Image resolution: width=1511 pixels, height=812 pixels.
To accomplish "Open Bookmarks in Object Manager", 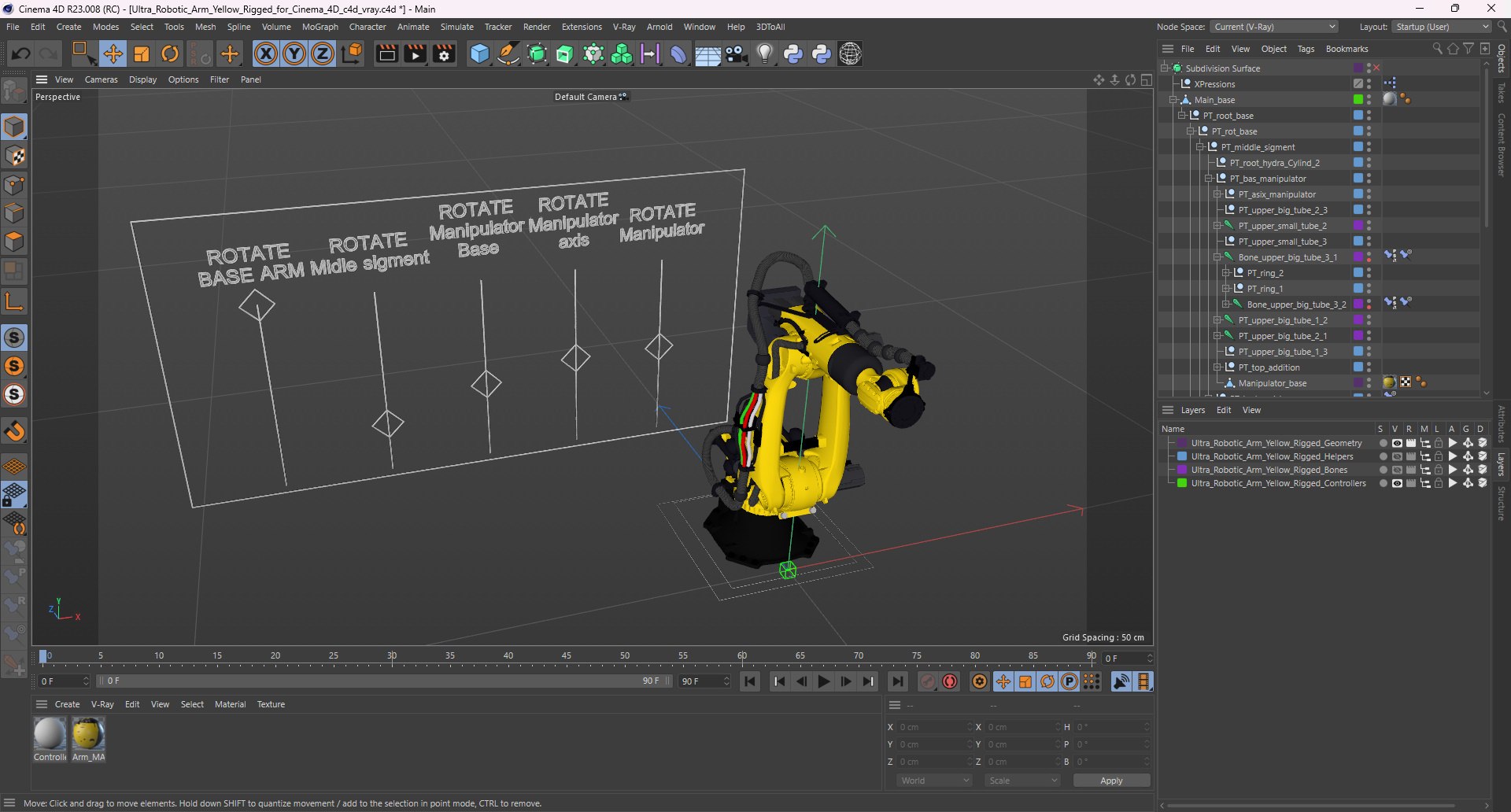I will point(1347,49).
